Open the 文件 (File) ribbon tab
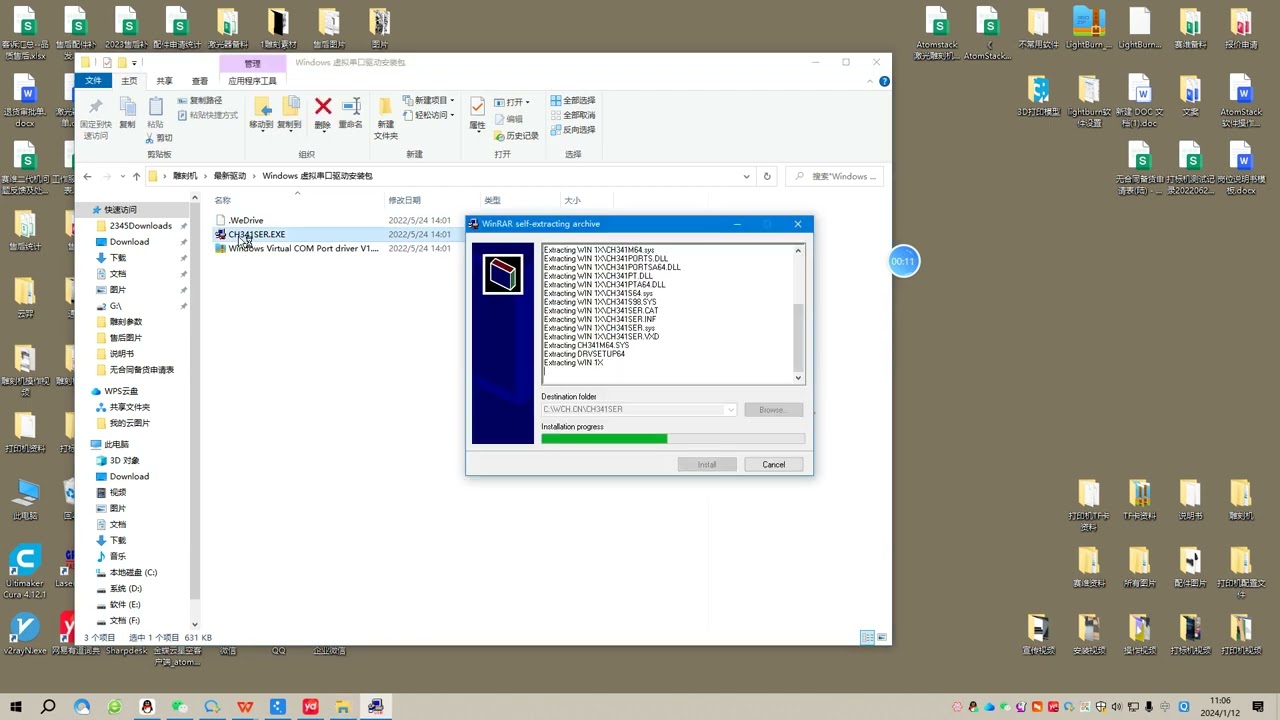This screenshot has height=720, width=1280. pos(93,81)
